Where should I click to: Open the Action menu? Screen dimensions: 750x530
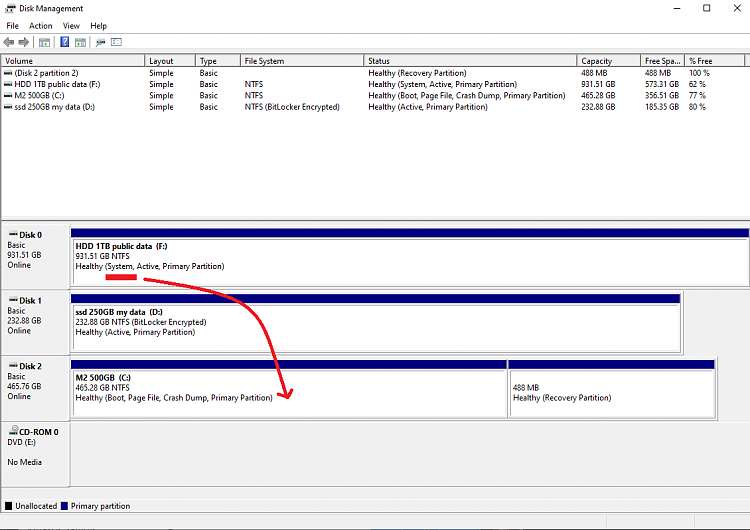click(41, 26)
